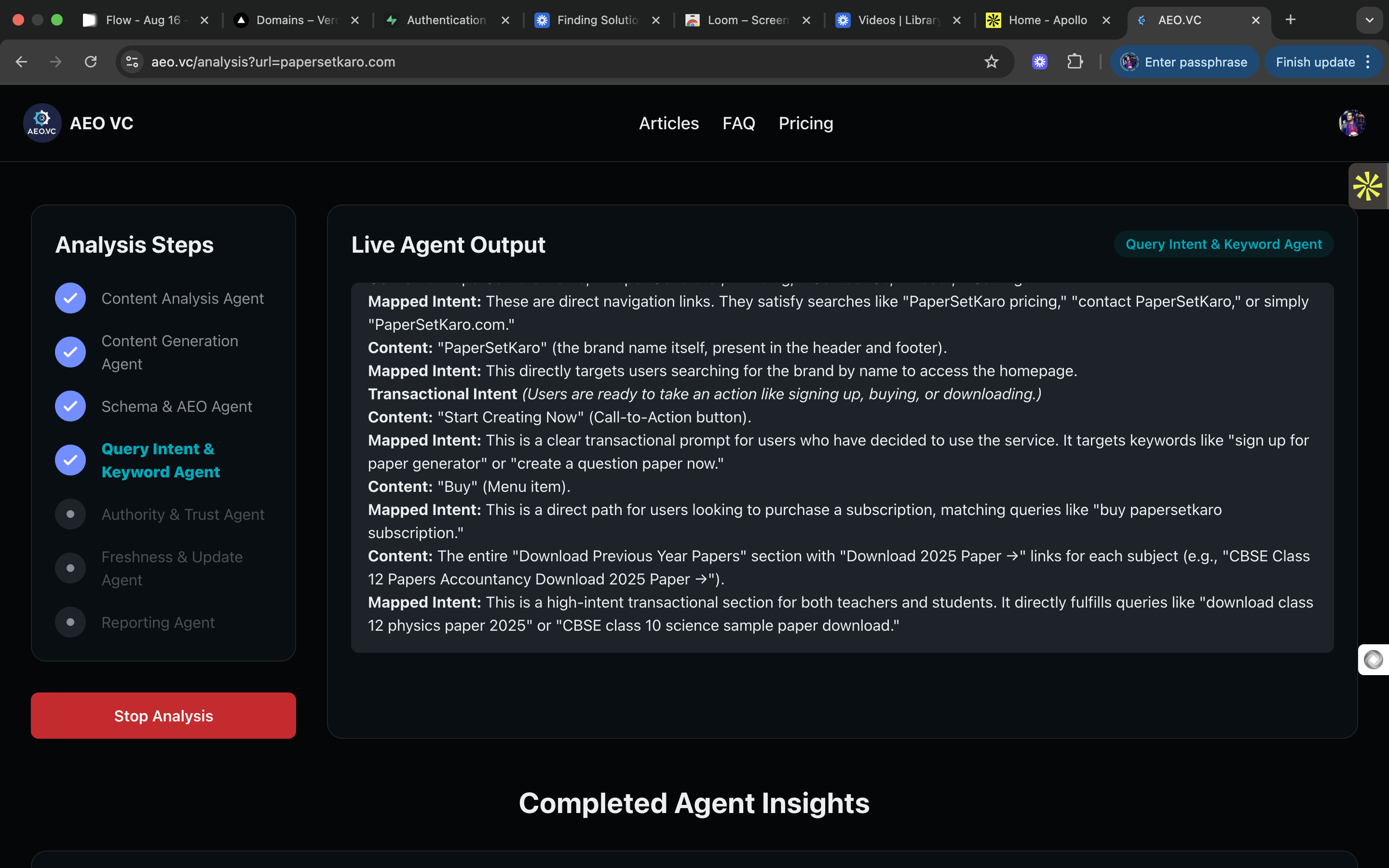Click the checkmark beside Content Analysis Agent
1389x868 pixels.
(x=70, y=298)
